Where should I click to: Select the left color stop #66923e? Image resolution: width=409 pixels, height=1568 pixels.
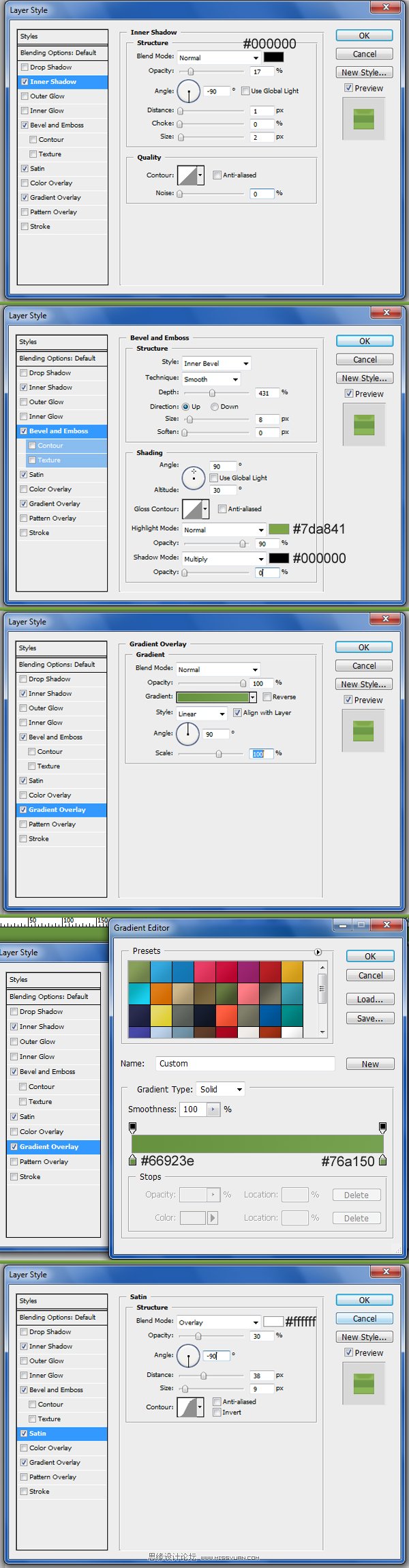point(132,1160)
